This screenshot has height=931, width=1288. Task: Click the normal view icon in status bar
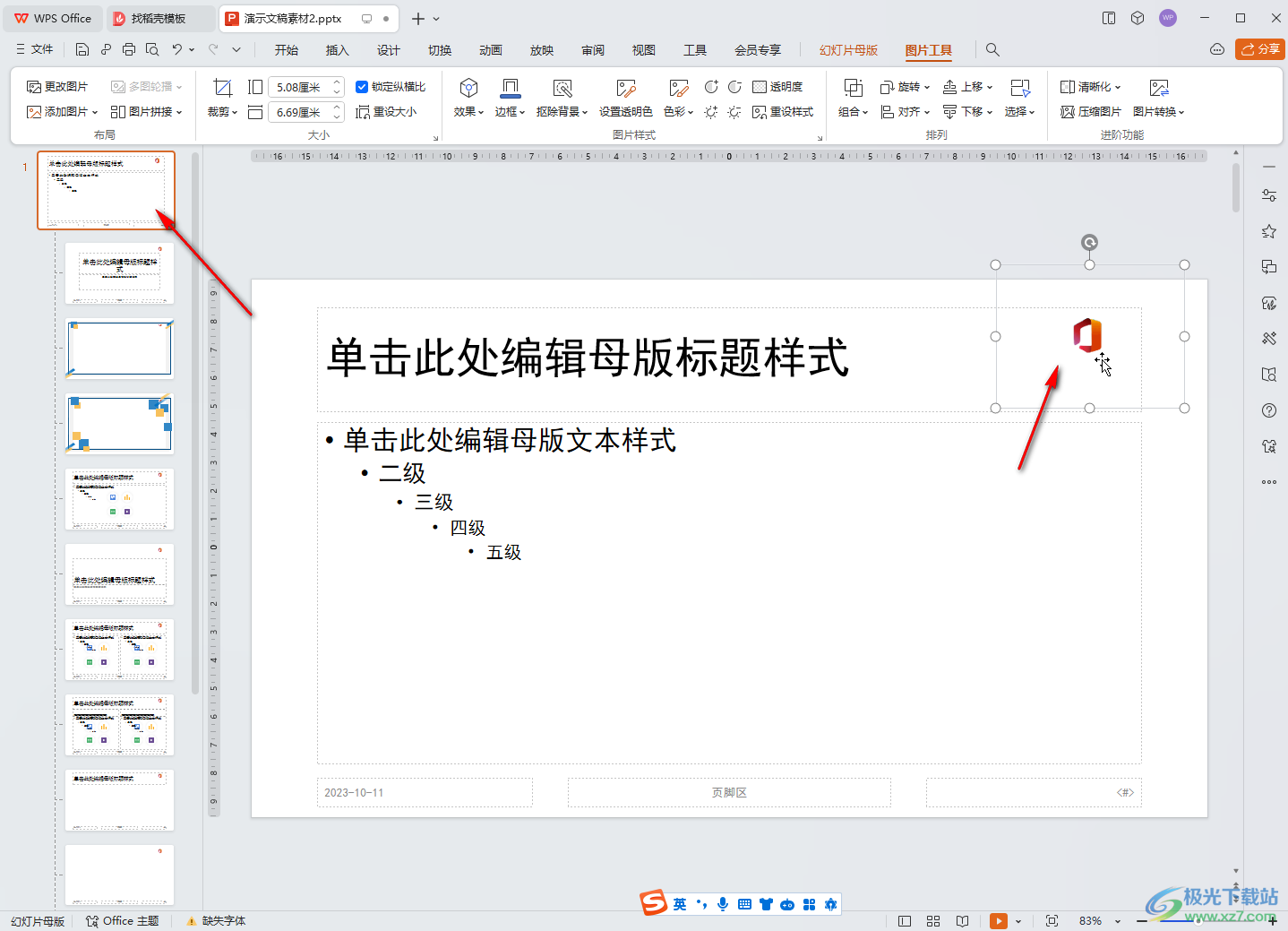coord(905,921)
